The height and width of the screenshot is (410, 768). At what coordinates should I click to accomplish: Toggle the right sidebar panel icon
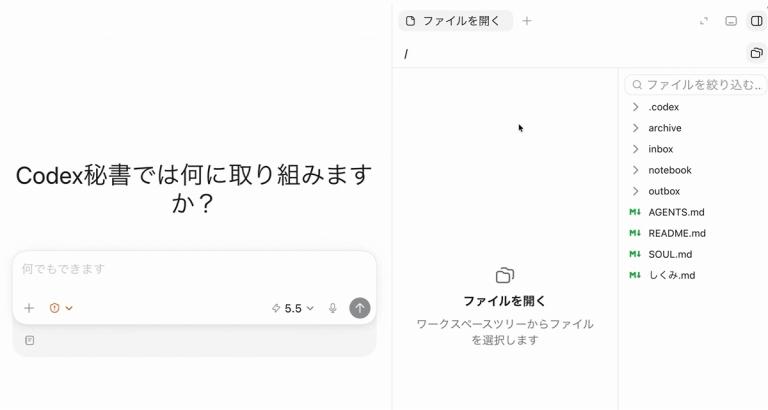tap(757, 21)
